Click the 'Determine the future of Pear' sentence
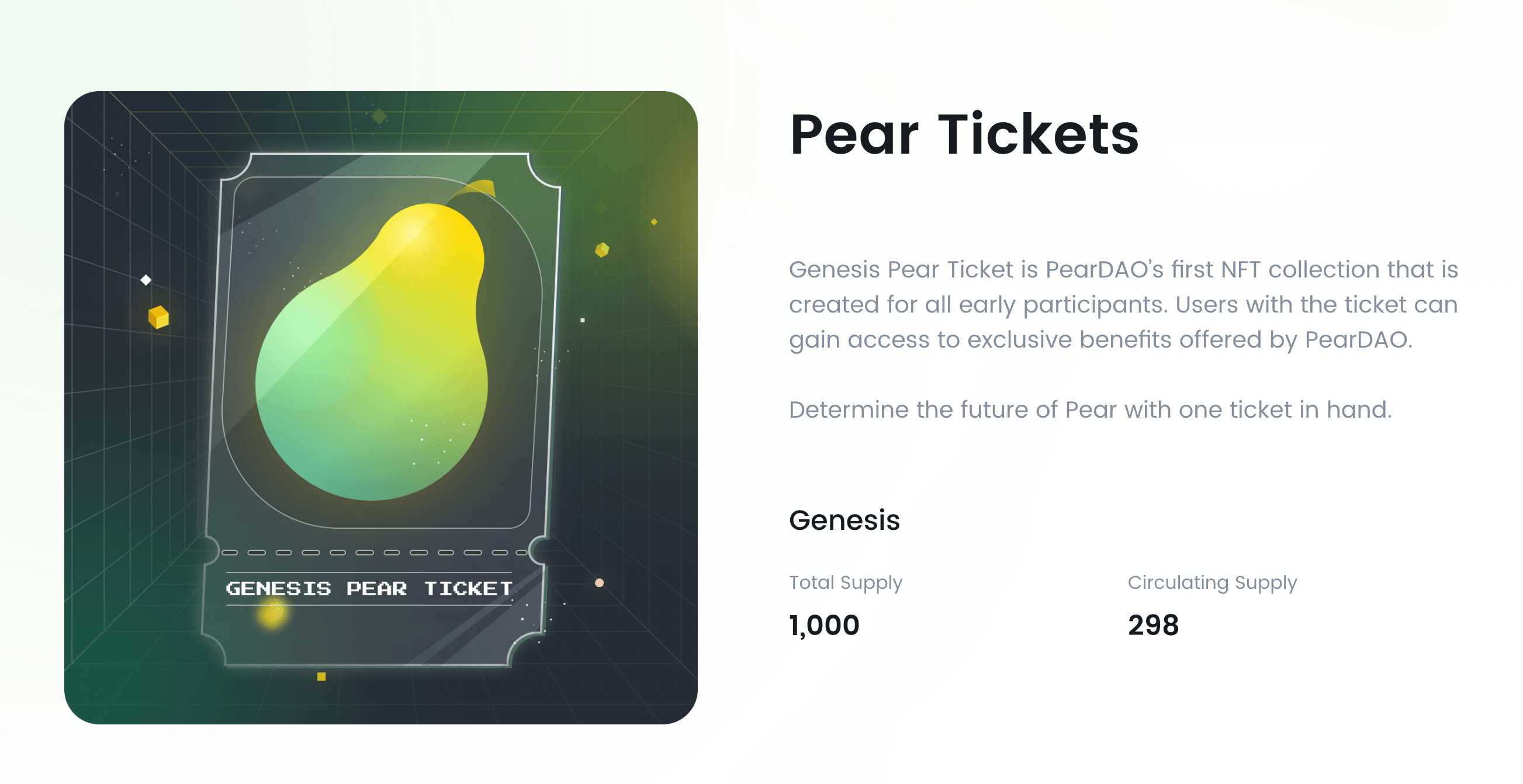The width and height of the screenshot is (1523, 784). (x=1090, y=410)
